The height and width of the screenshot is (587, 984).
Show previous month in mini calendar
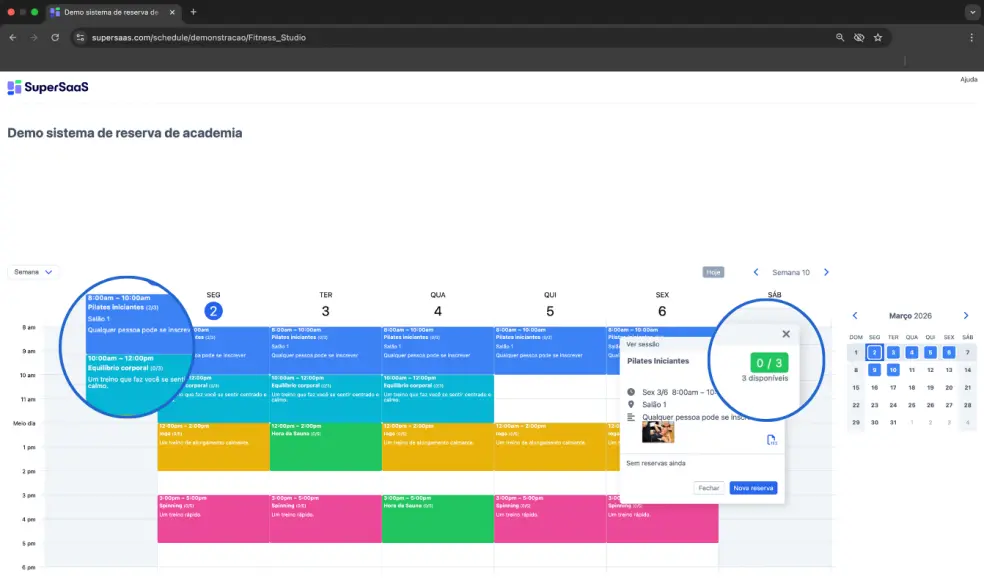click(x=855, y=315)
